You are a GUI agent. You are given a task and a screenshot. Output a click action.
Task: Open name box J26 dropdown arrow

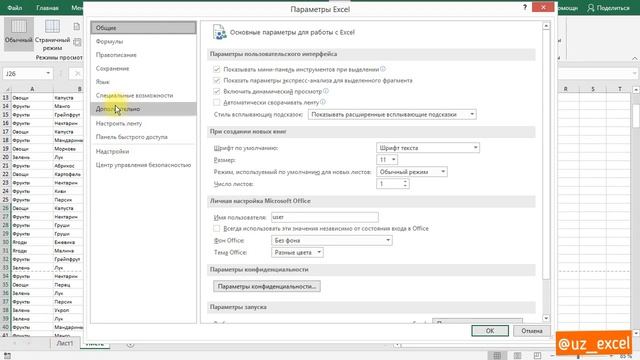click(x=48, y=73)
